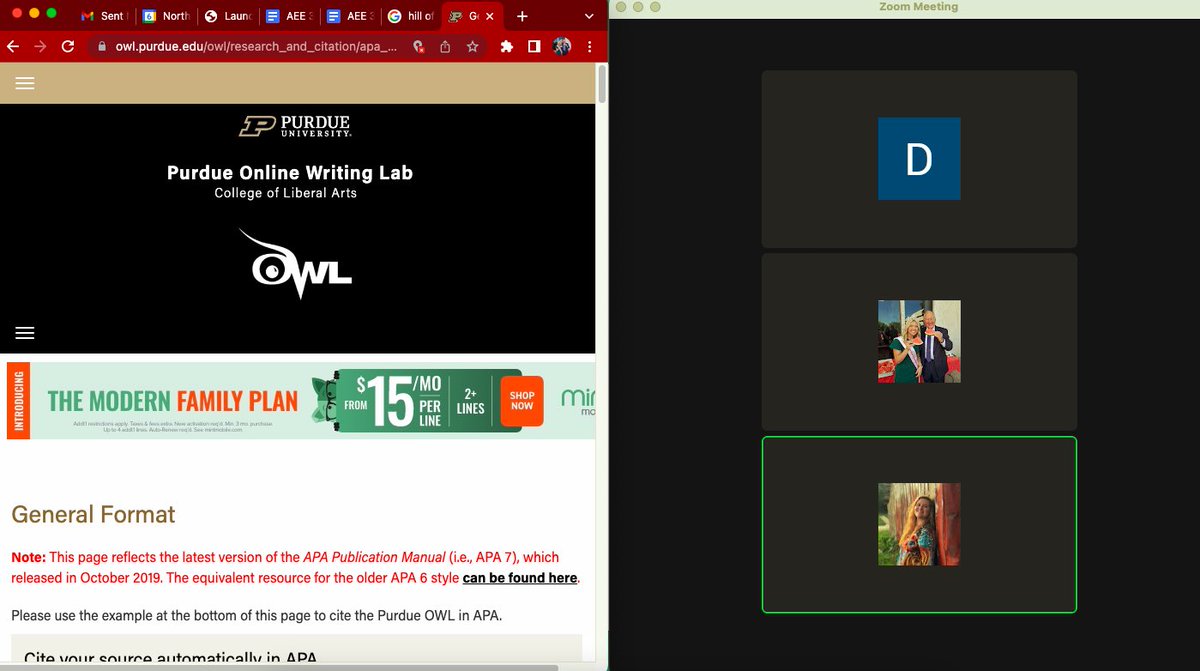Viewport: 1200px width, 671px height.
Task: Open a new browser tab
Action: pyautogui.click(x=522, y=16)
